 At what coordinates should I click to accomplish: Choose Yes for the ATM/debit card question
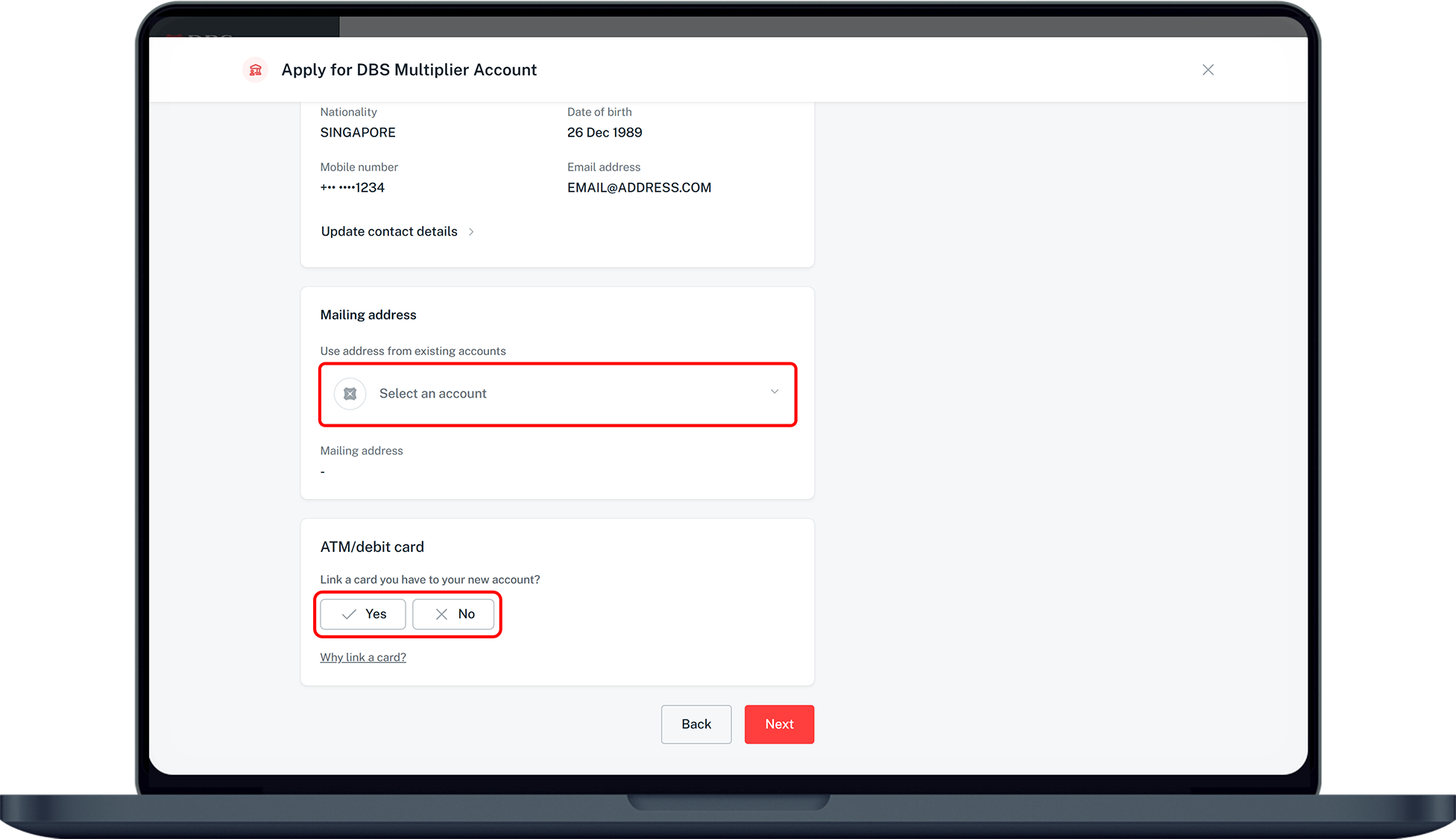[362, 614]
